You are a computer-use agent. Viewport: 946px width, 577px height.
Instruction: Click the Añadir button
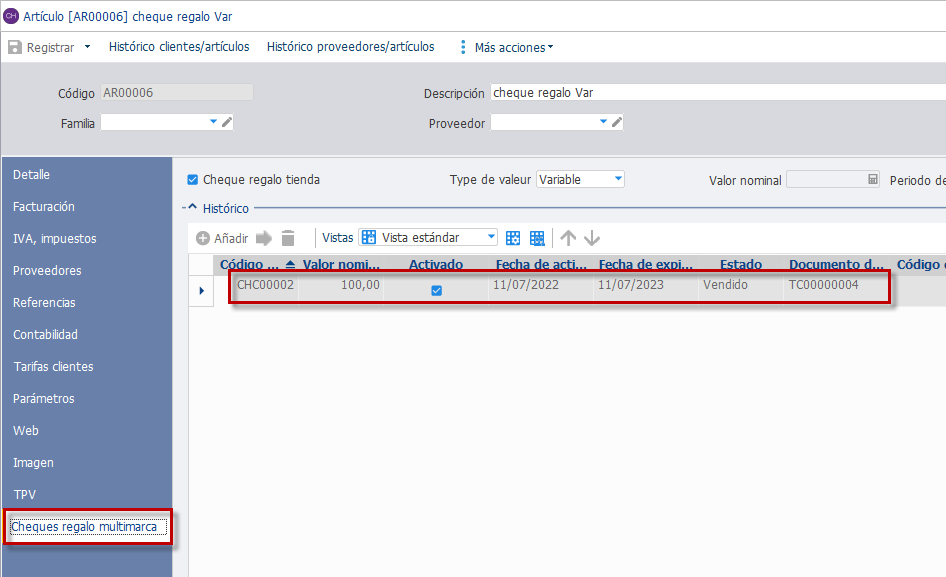pos(222,238)
